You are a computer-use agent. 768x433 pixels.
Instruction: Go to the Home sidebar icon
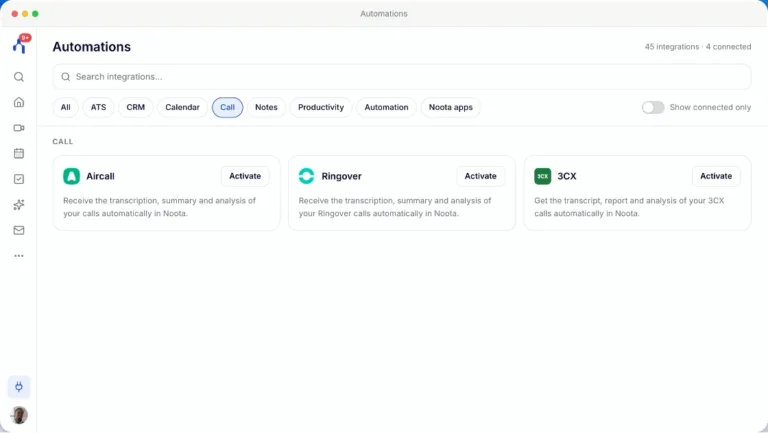click(19, 102)
